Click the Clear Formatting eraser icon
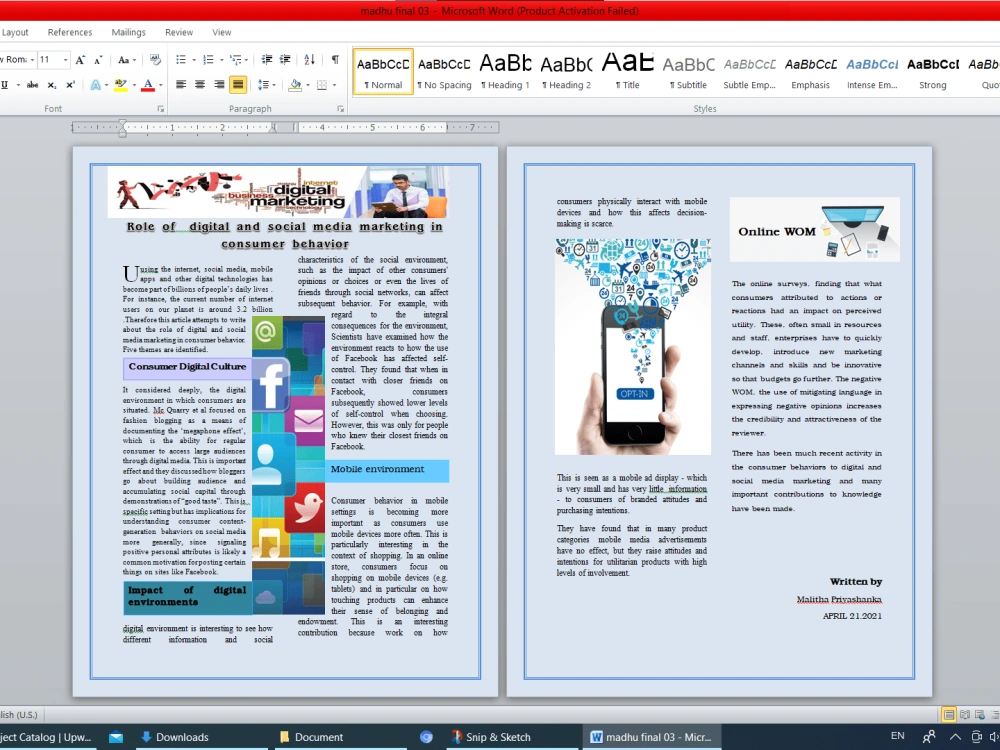Image resolution: width=1000 pixels, height=750 pixels. click(x=155, y=60)
